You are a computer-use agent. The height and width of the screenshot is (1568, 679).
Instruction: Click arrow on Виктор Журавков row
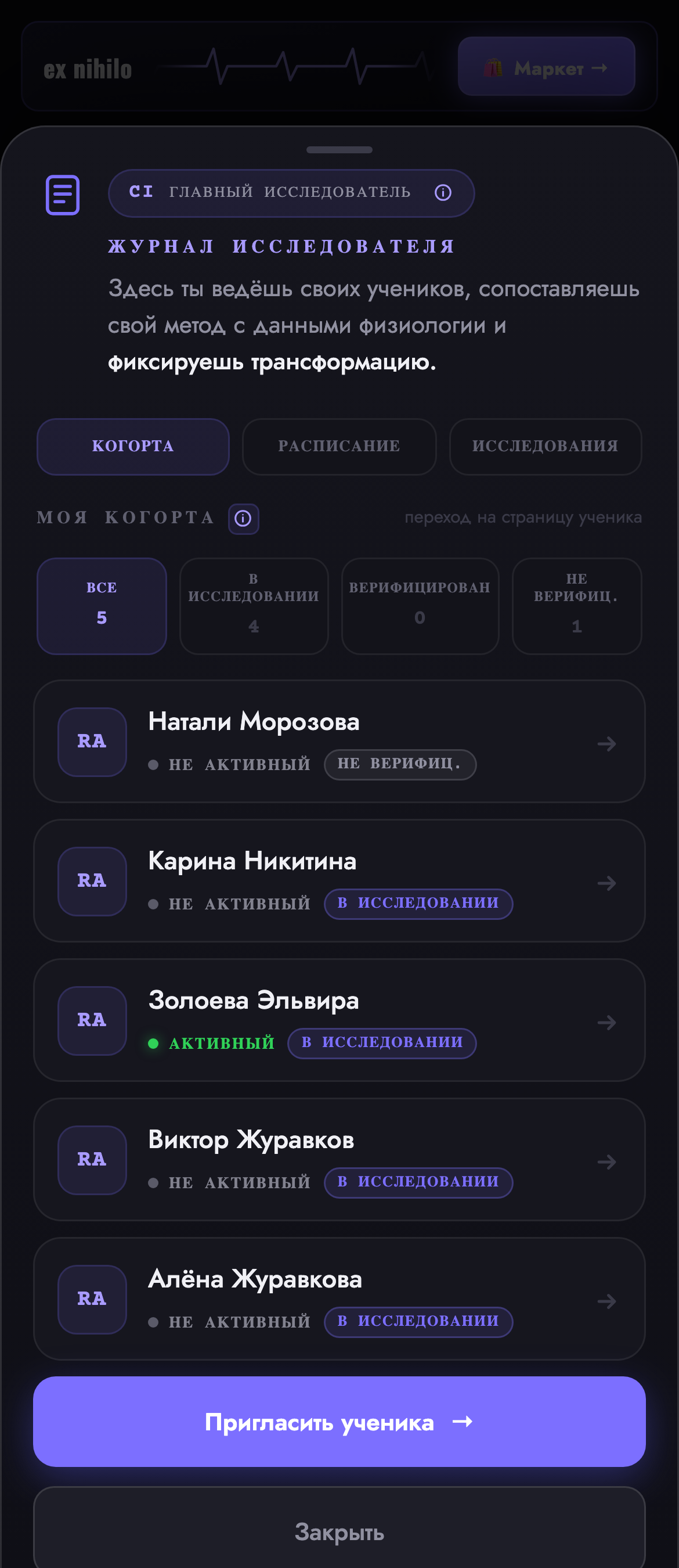point(606,1162)
